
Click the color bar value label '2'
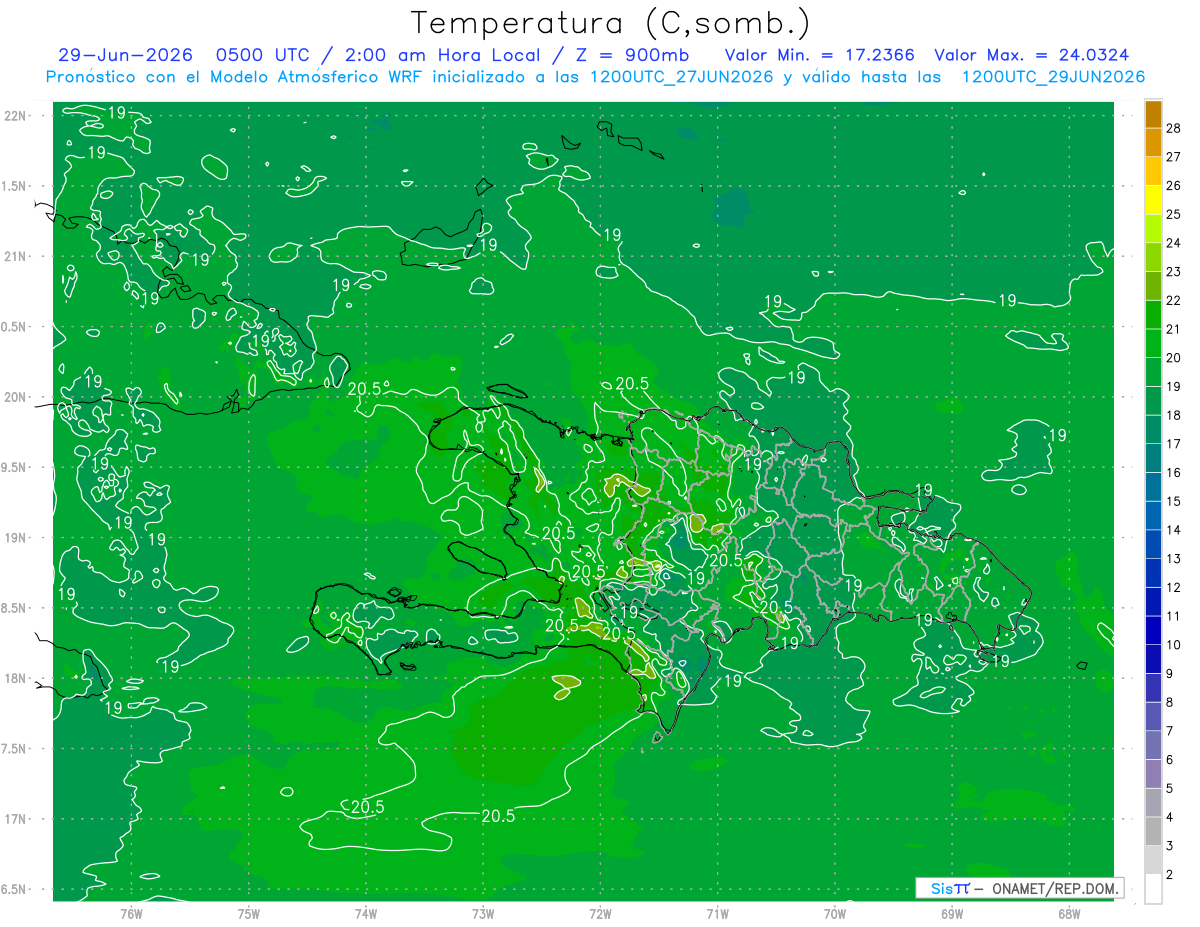pyautogui.click(x=1171, y=875)
